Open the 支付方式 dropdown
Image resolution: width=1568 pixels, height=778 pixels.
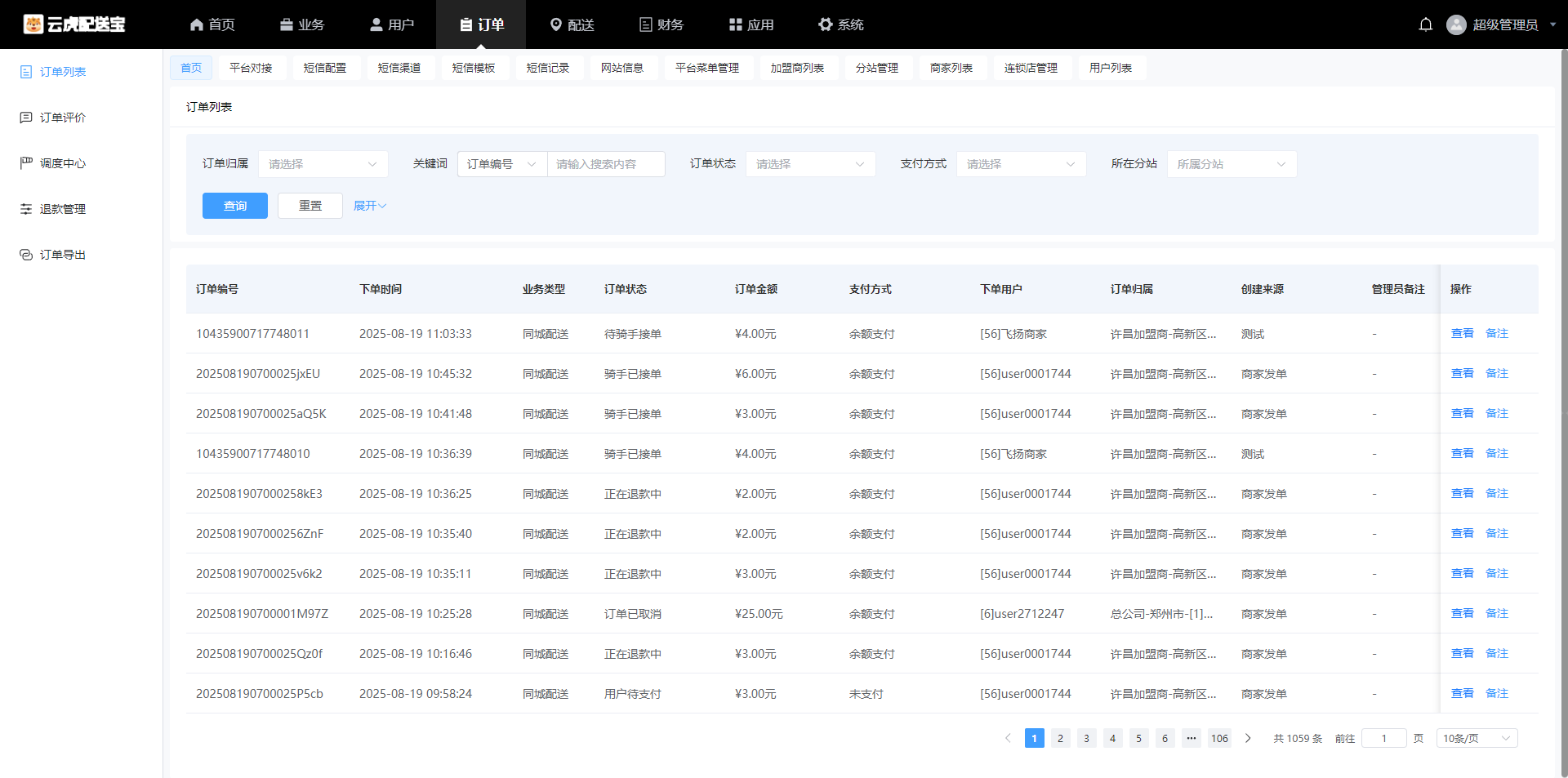tap(1022, 164)
